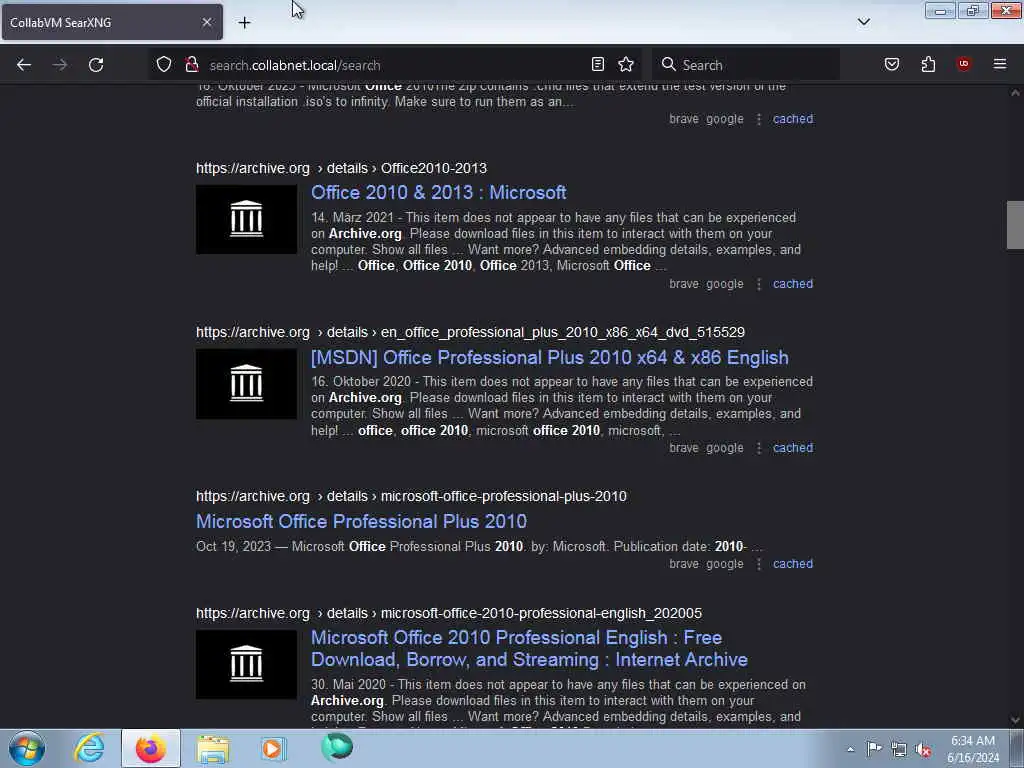Click Firefox taskbar icon

point(150,748)
